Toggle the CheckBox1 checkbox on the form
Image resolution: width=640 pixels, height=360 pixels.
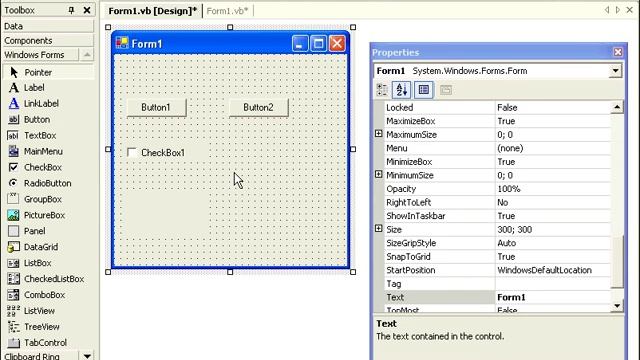point(132,153)
